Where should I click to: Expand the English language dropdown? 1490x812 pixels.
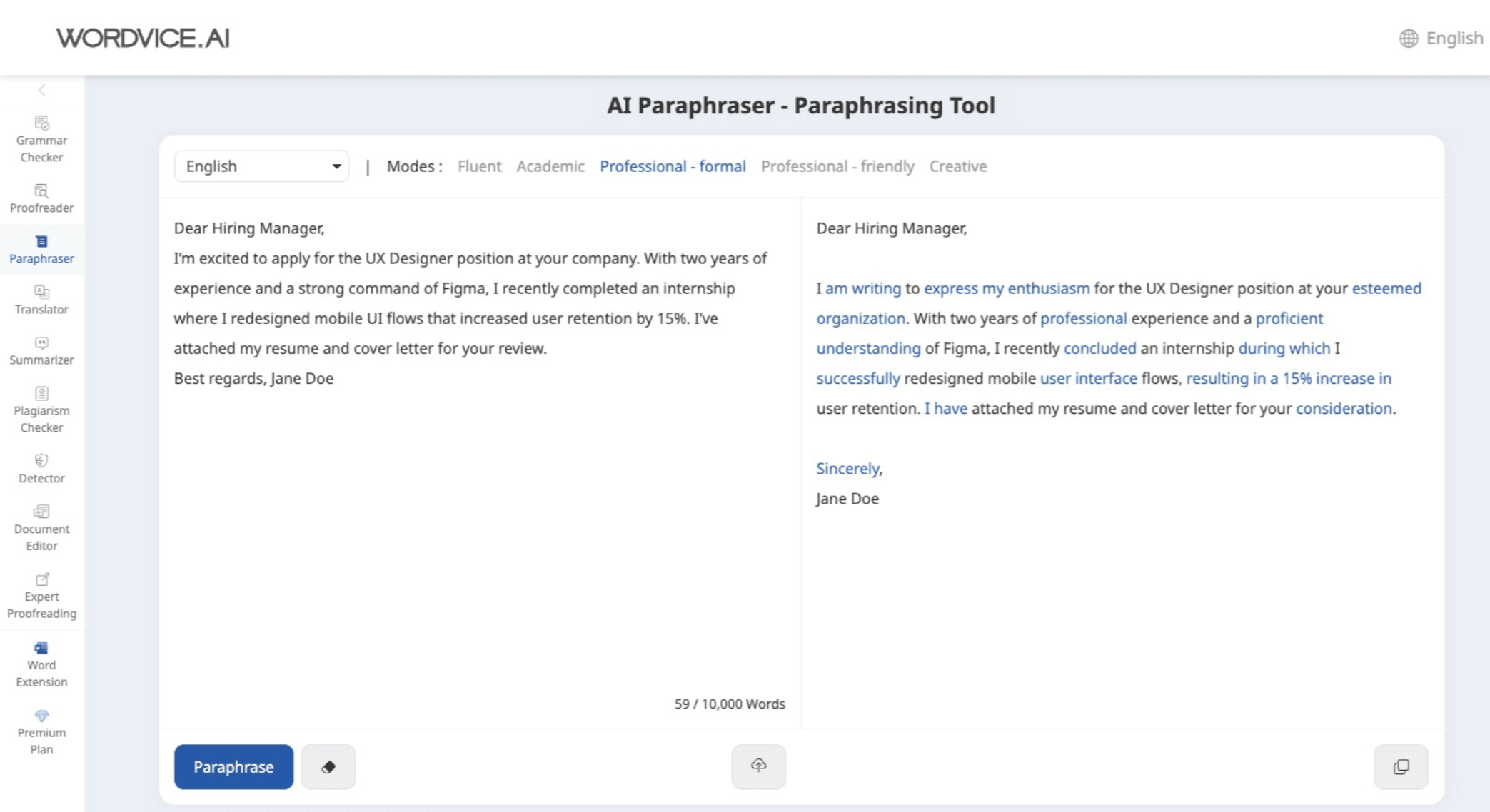point(261,166)
